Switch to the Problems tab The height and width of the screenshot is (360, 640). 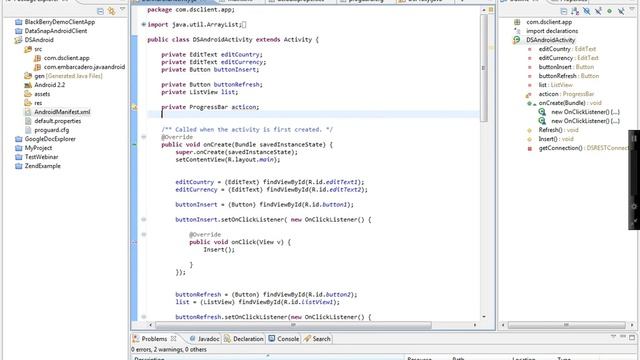(154, 339)
